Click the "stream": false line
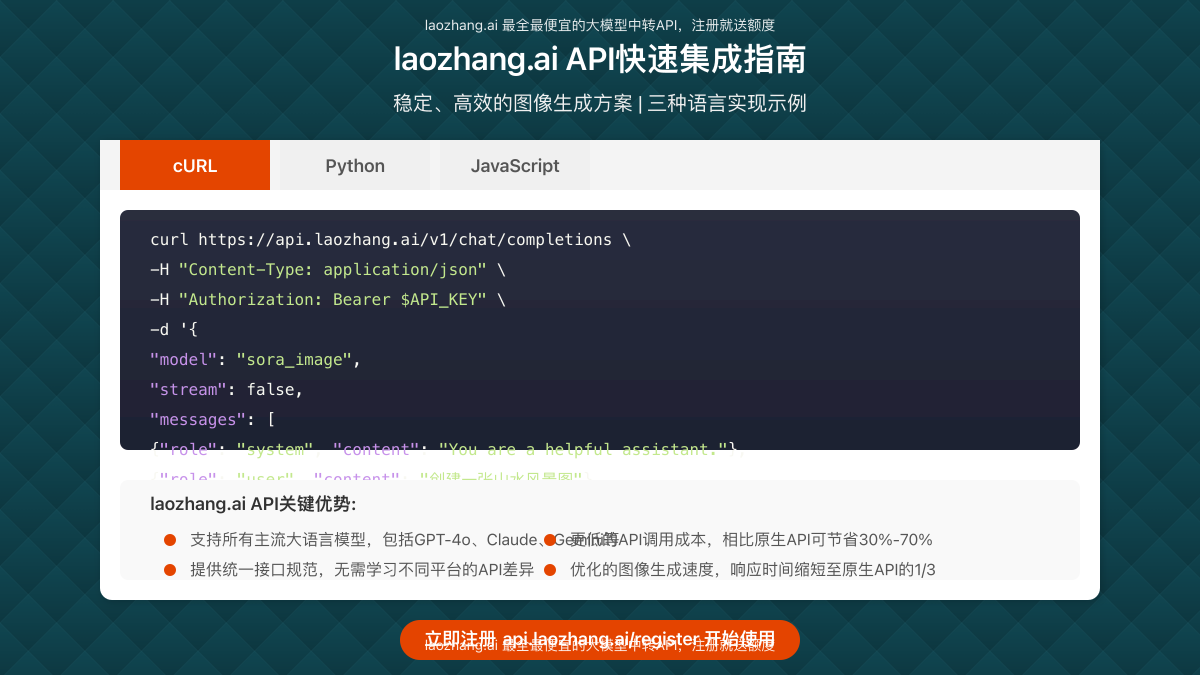1200x675 pixels. pos(226,390)
